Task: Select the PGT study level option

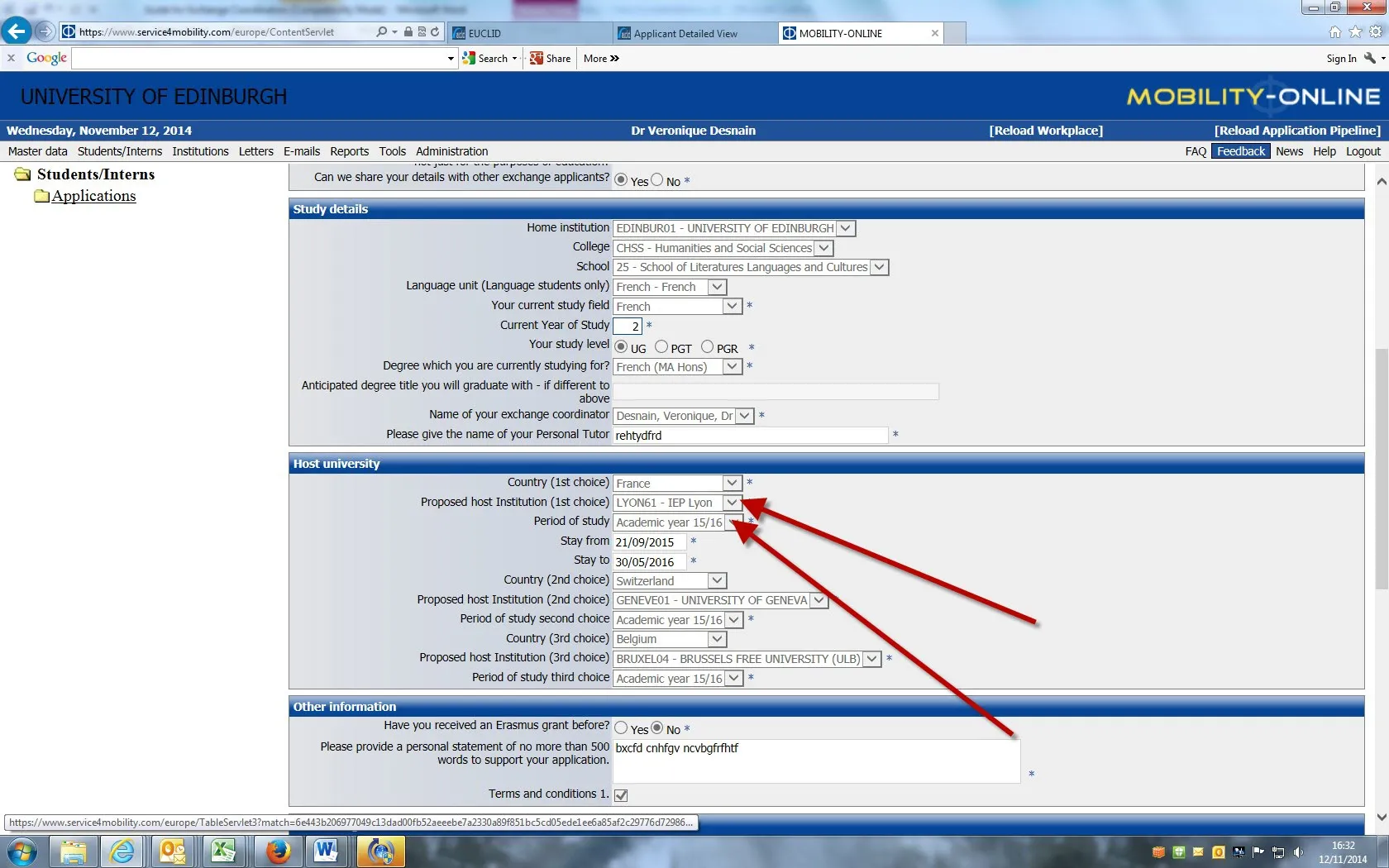Action: click(661, 346)
